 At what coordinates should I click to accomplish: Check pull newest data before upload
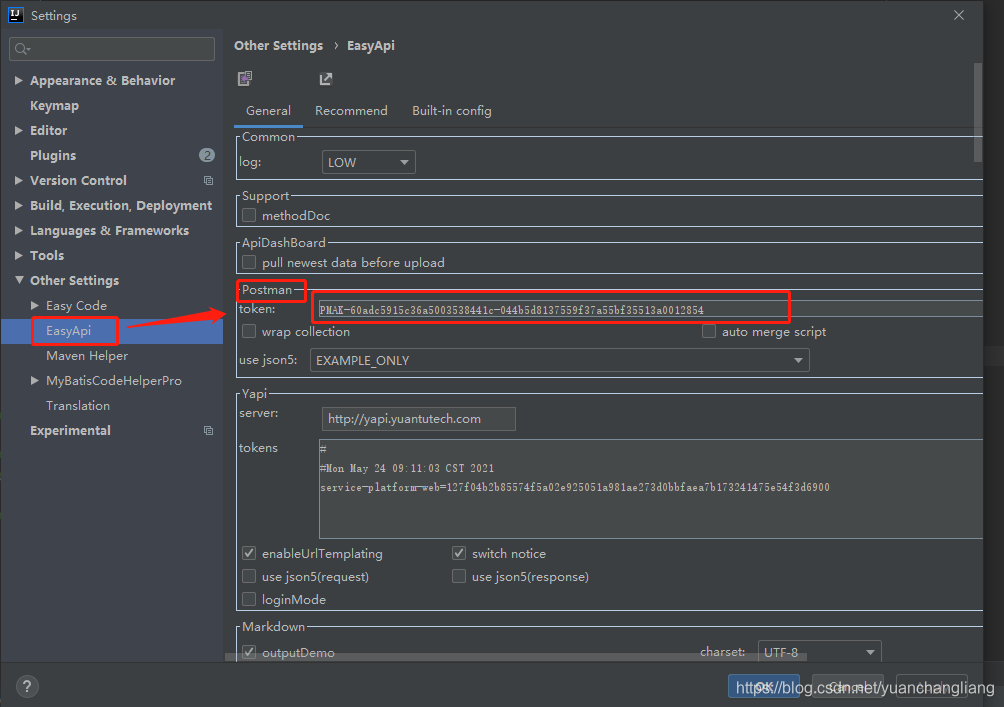click(x=249, y=262)
